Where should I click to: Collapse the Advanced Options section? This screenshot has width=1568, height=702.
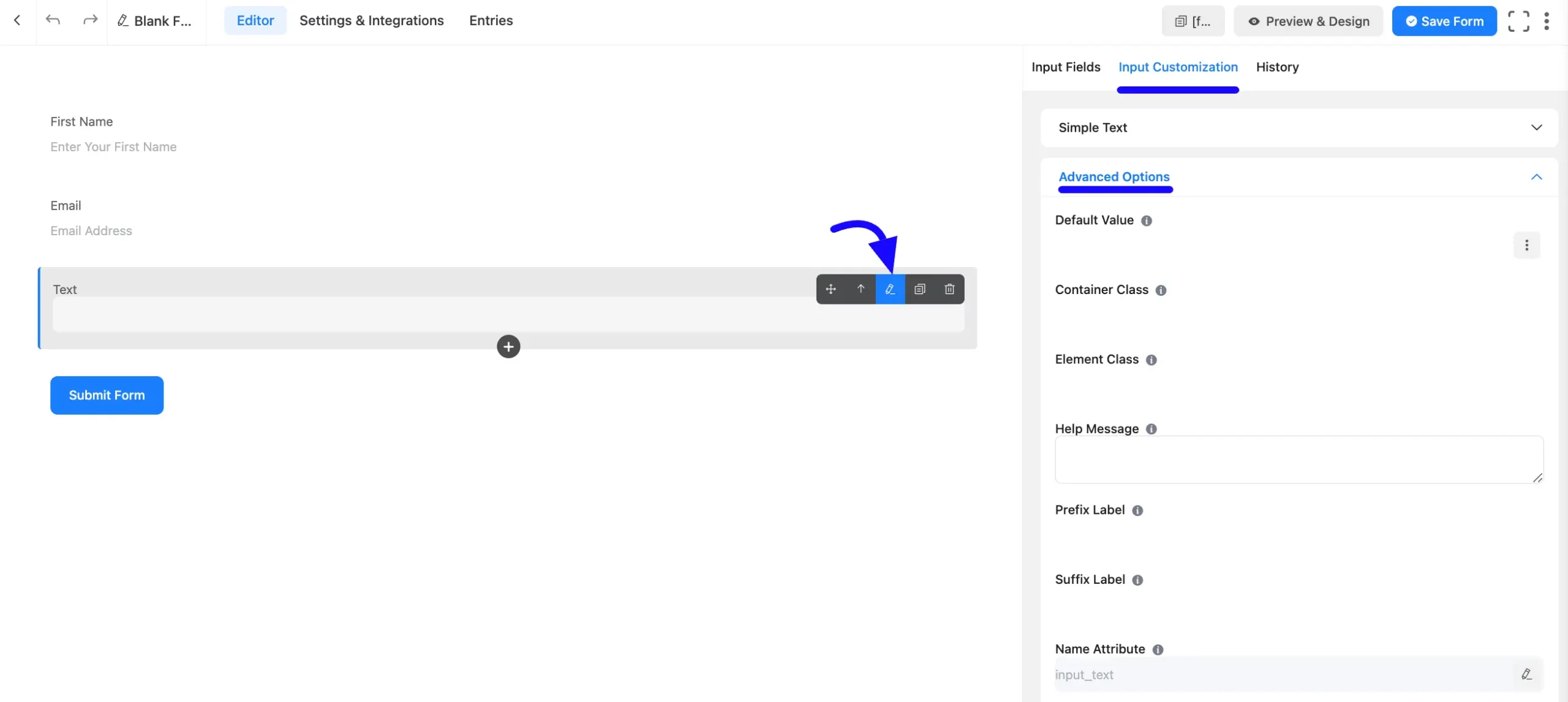[1536, 177]
